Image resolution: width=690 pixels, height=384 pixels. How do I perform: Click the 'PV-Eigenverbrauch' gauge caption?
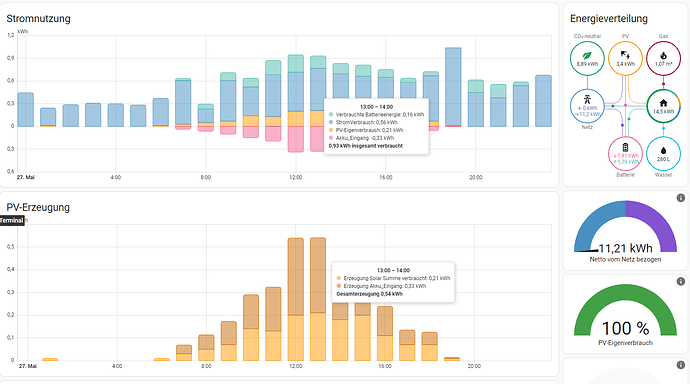(x=625, y=343)
